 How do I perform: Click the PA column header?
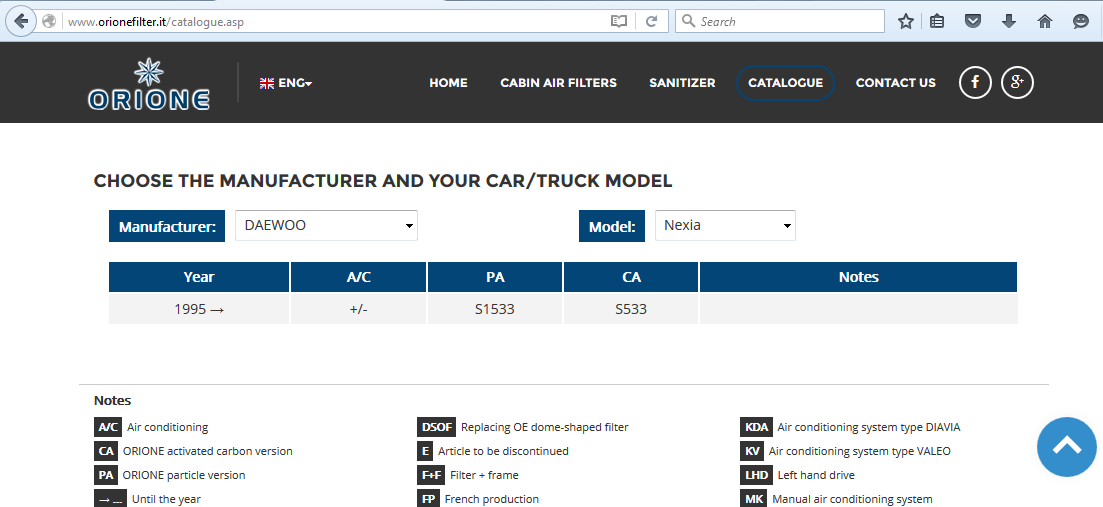coord(495,277)
